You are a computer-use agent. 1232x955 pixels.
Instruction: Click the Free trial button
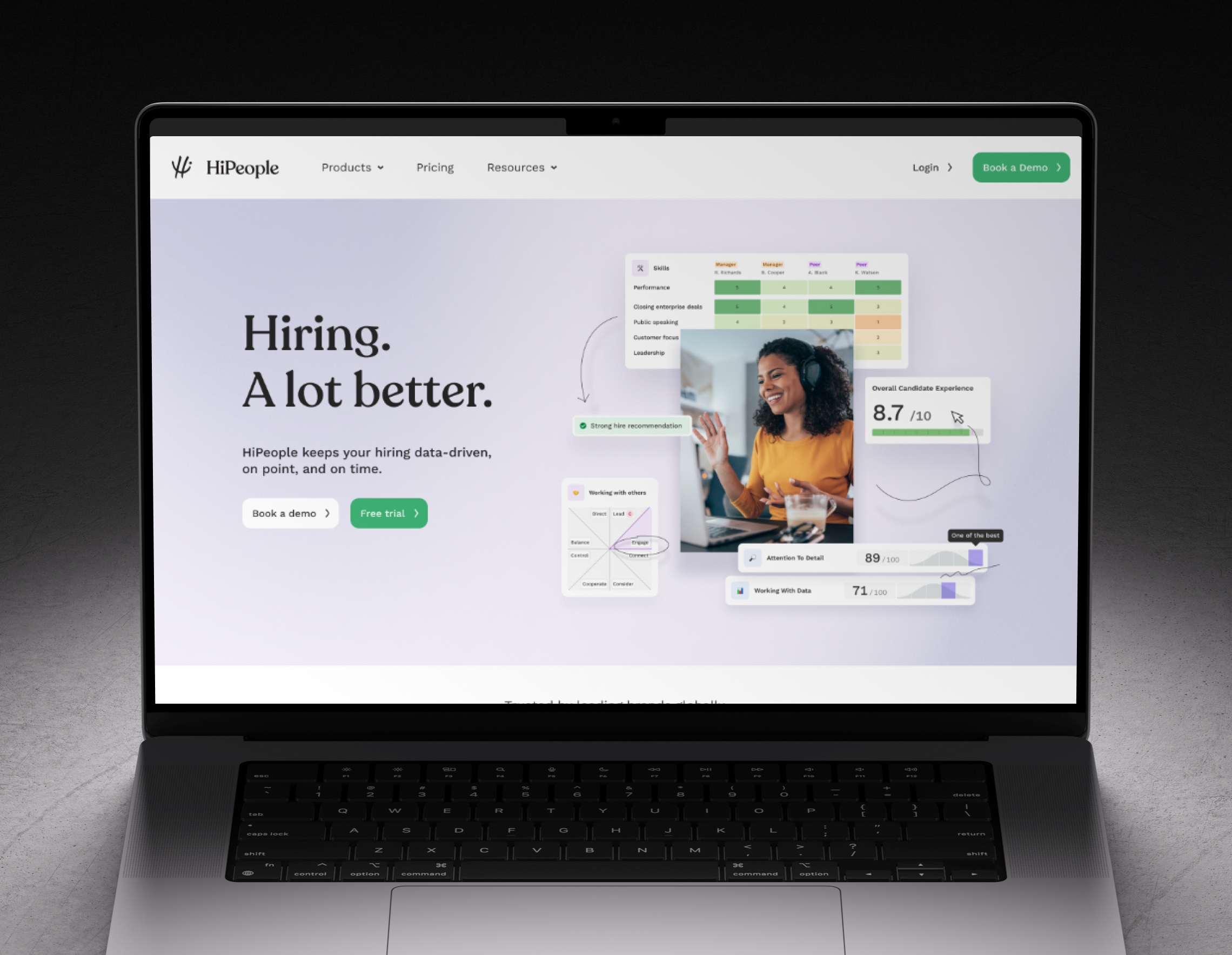tap(389, 513)
